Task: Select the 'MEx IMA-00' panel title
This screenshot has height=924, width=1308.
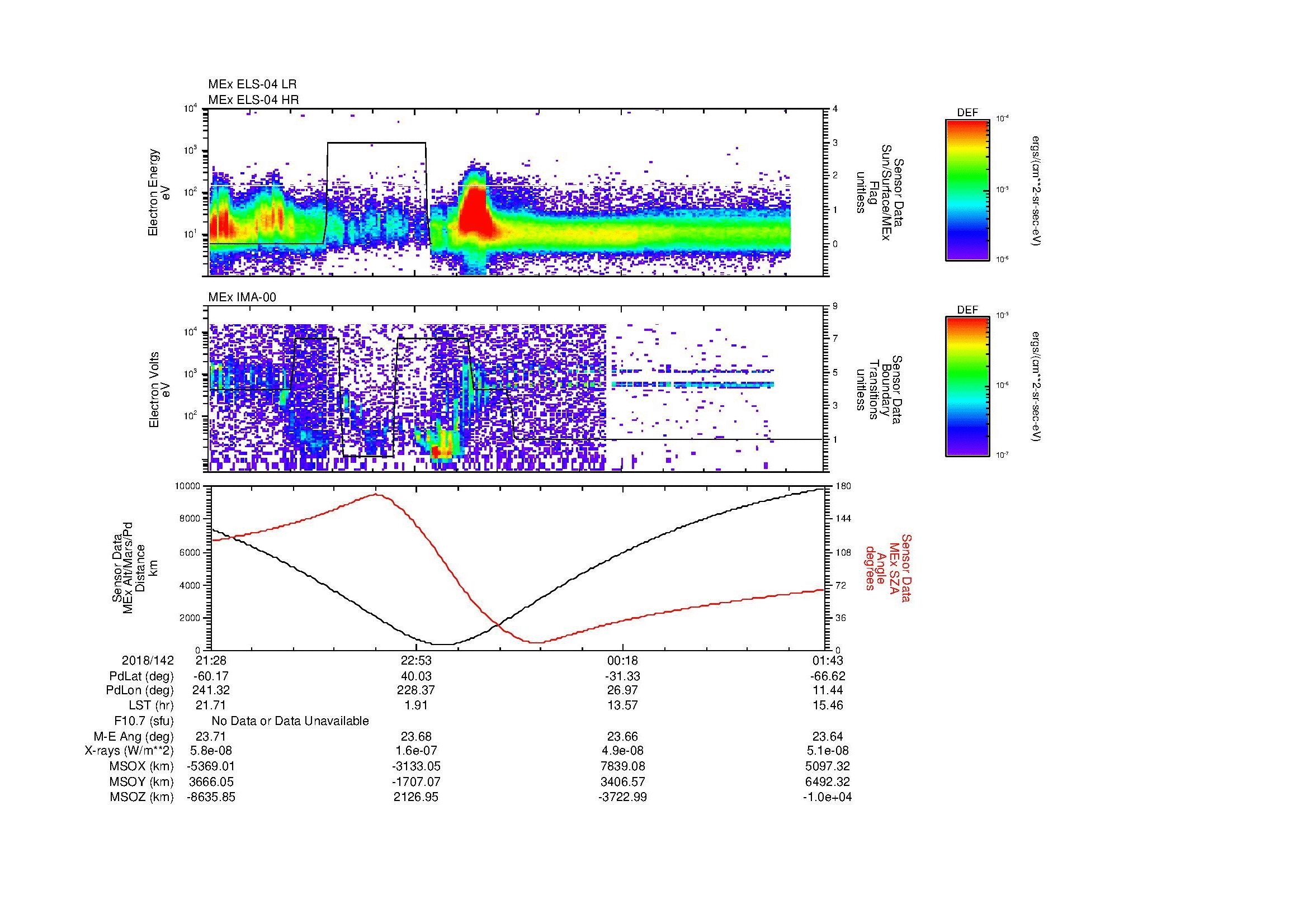Action: click(x=242, y=297)
